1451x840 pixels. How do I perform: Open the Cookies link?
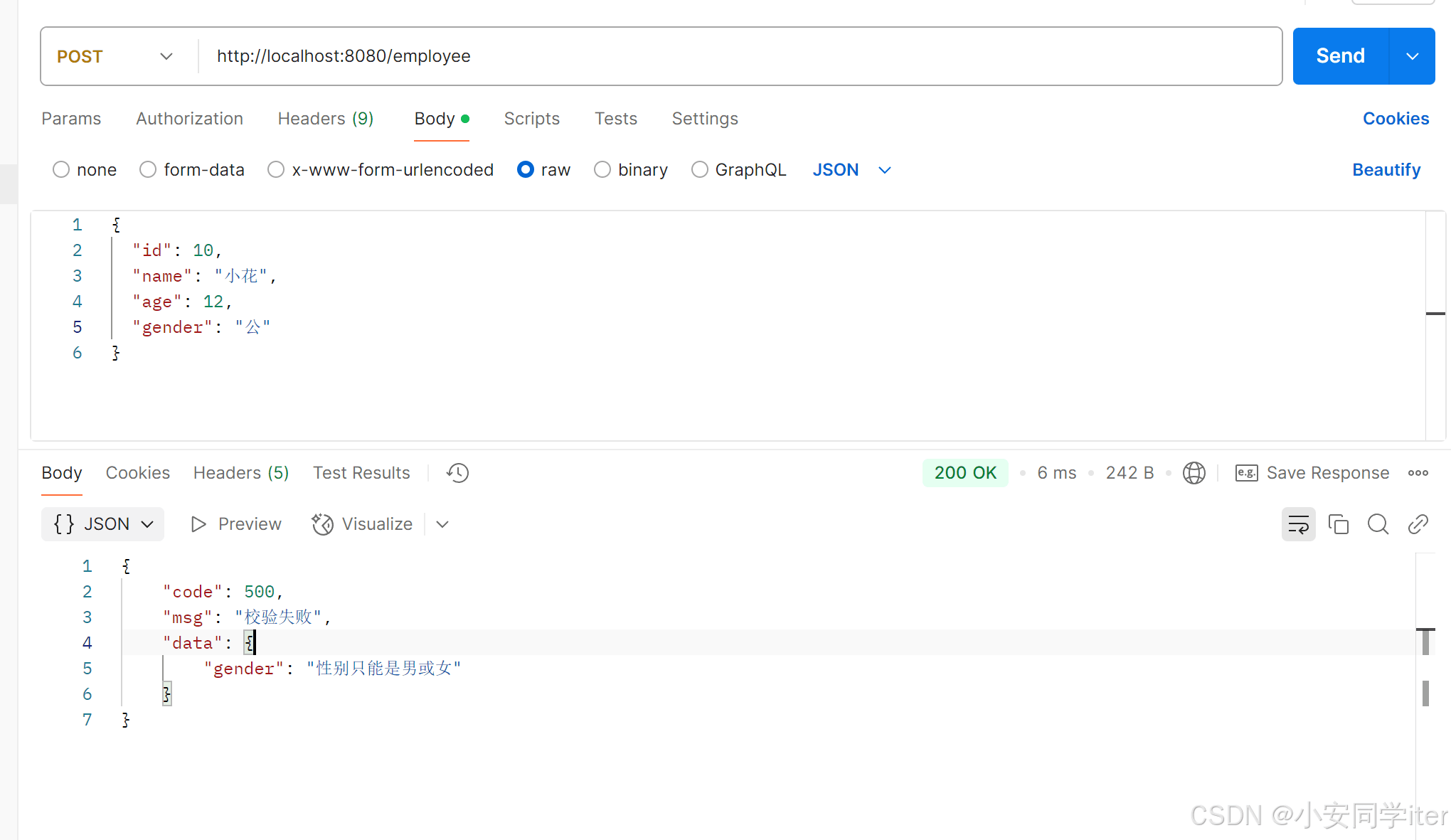[x=1396, y=119]
